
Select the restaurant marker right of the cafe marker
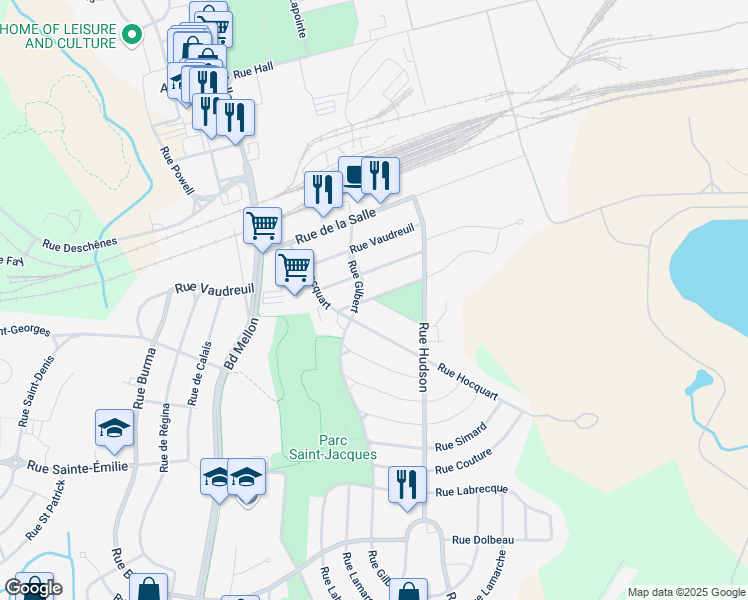[381, 176]
